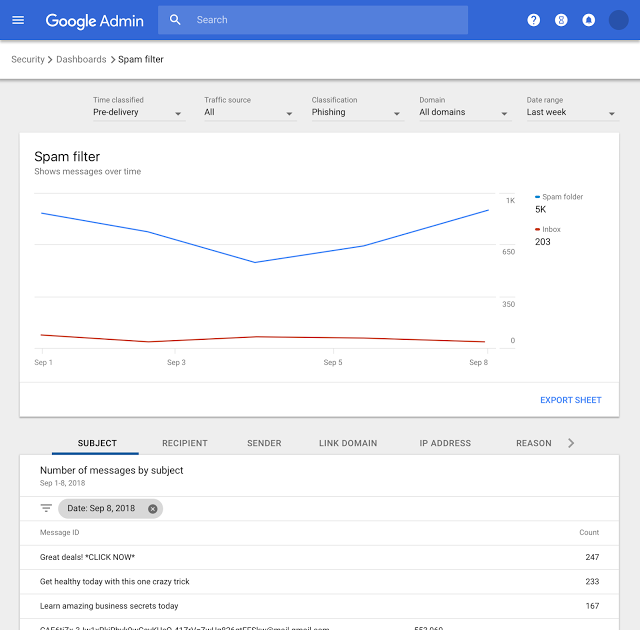Screen dimensions: 640x630
Task: Change the Classification dropdown from Phishing
Action: (356, 113)
